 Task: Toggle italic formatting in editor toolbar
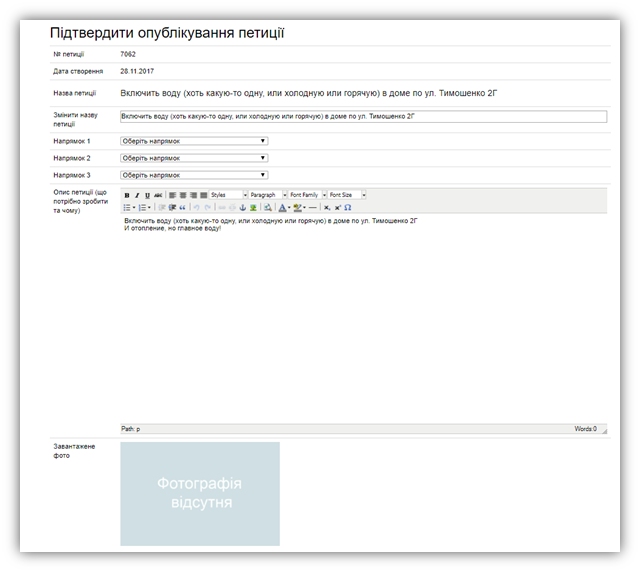pos(137,195)
